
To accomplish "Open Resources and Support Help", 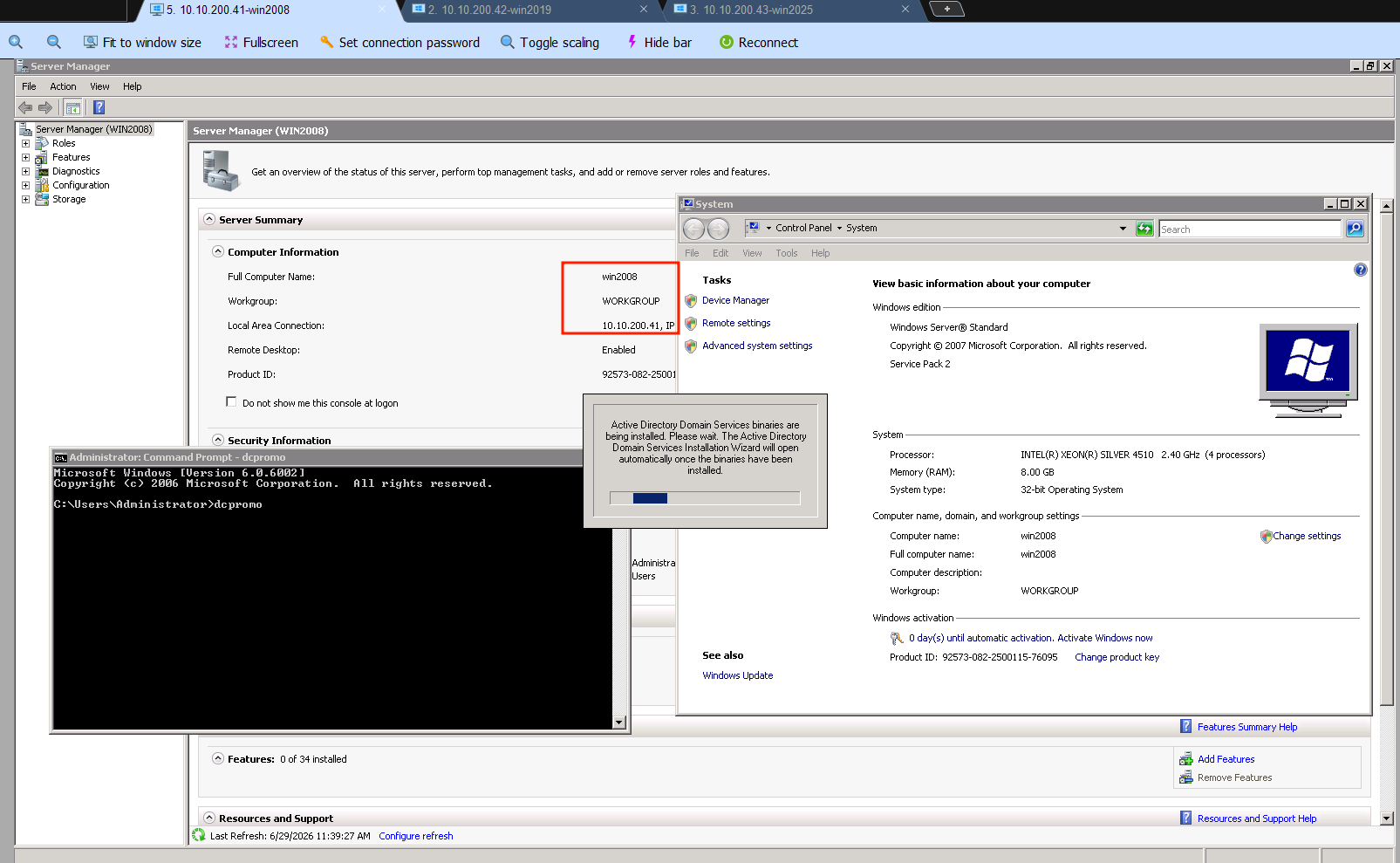I will tap(1257, 818).
